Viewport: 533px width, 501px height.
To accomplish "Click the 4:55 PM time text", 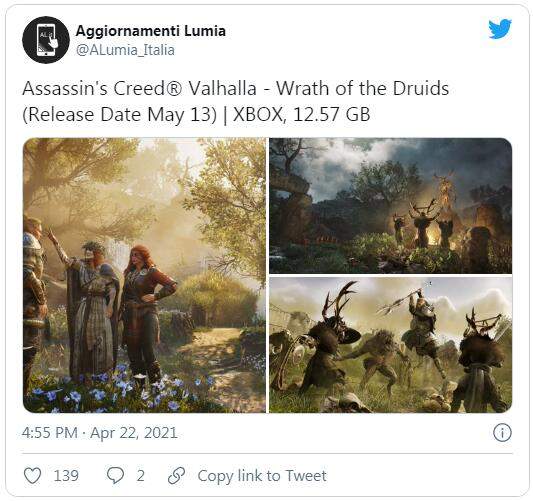I will point(50,433).
